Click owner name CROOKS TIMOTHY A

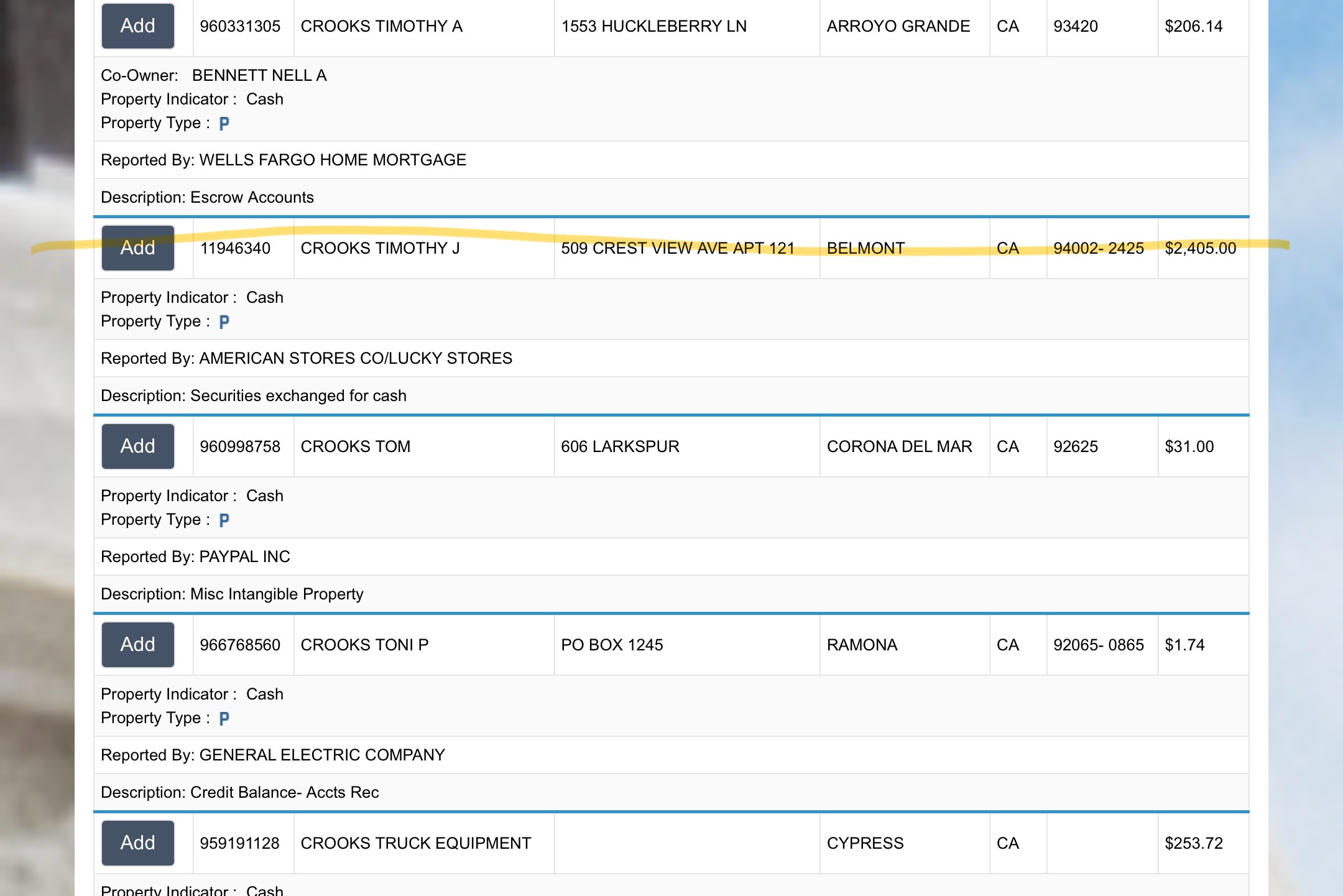click(x=382, y=26)
